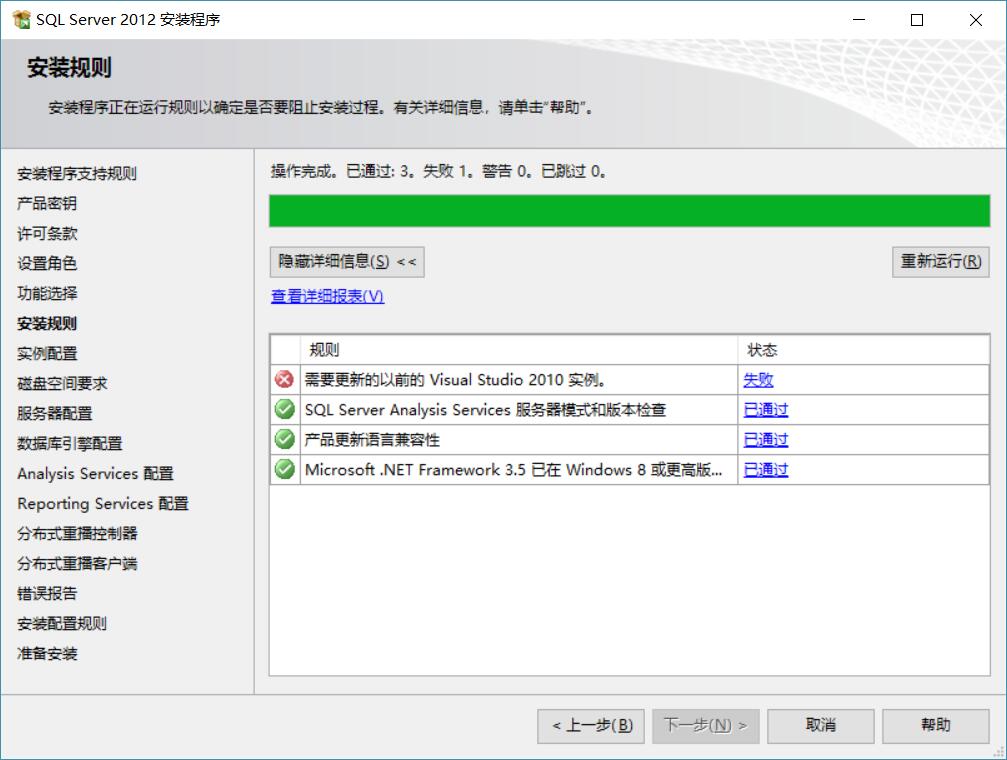Viewport: 1007px width, 760px height.
Task: Click rule text 需要更新的以前的 Visual Studio 2010 实例
Action: coord(455,380)
